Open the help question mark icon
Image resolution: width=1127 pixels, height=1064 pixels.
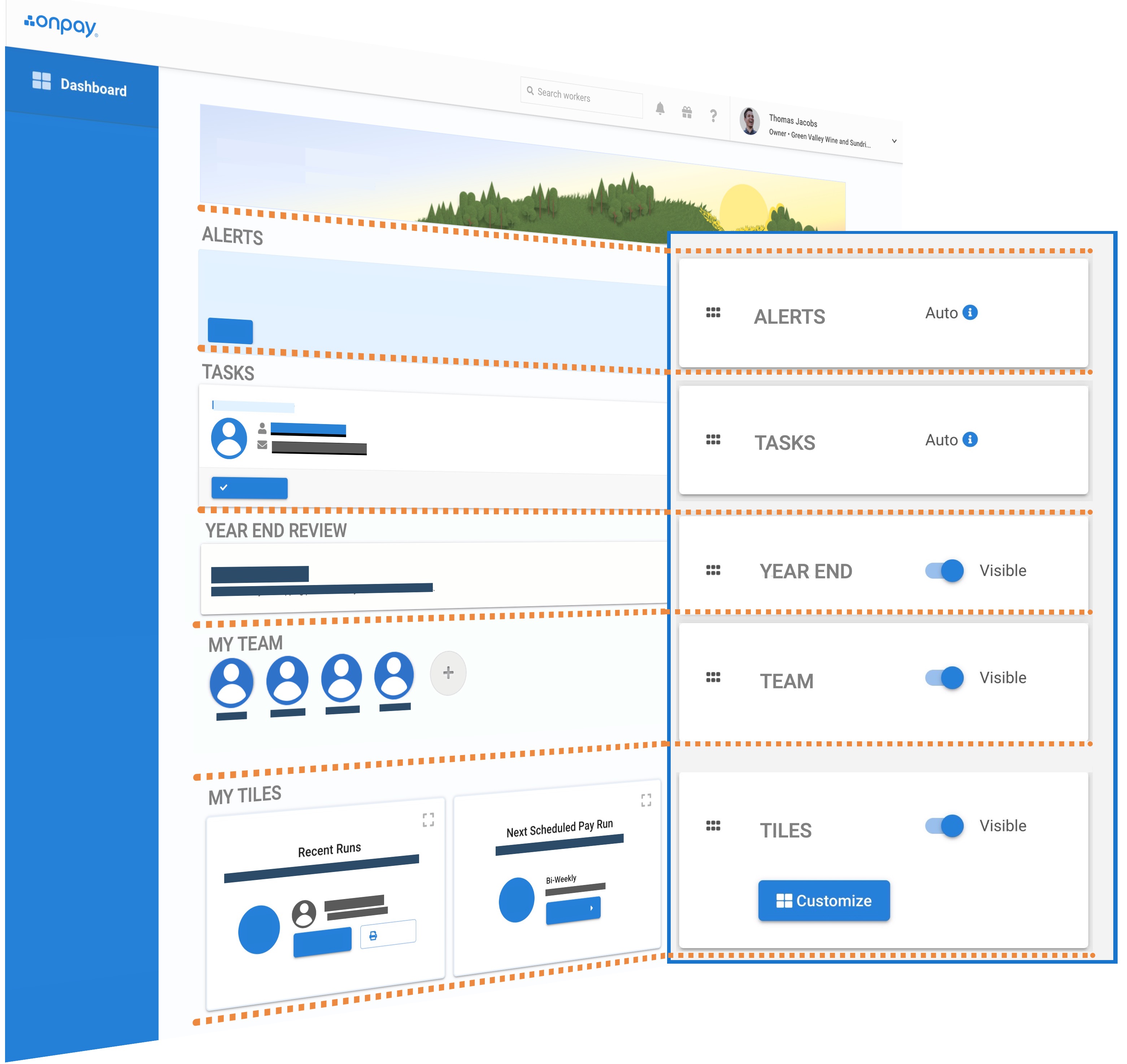[713, 116]
